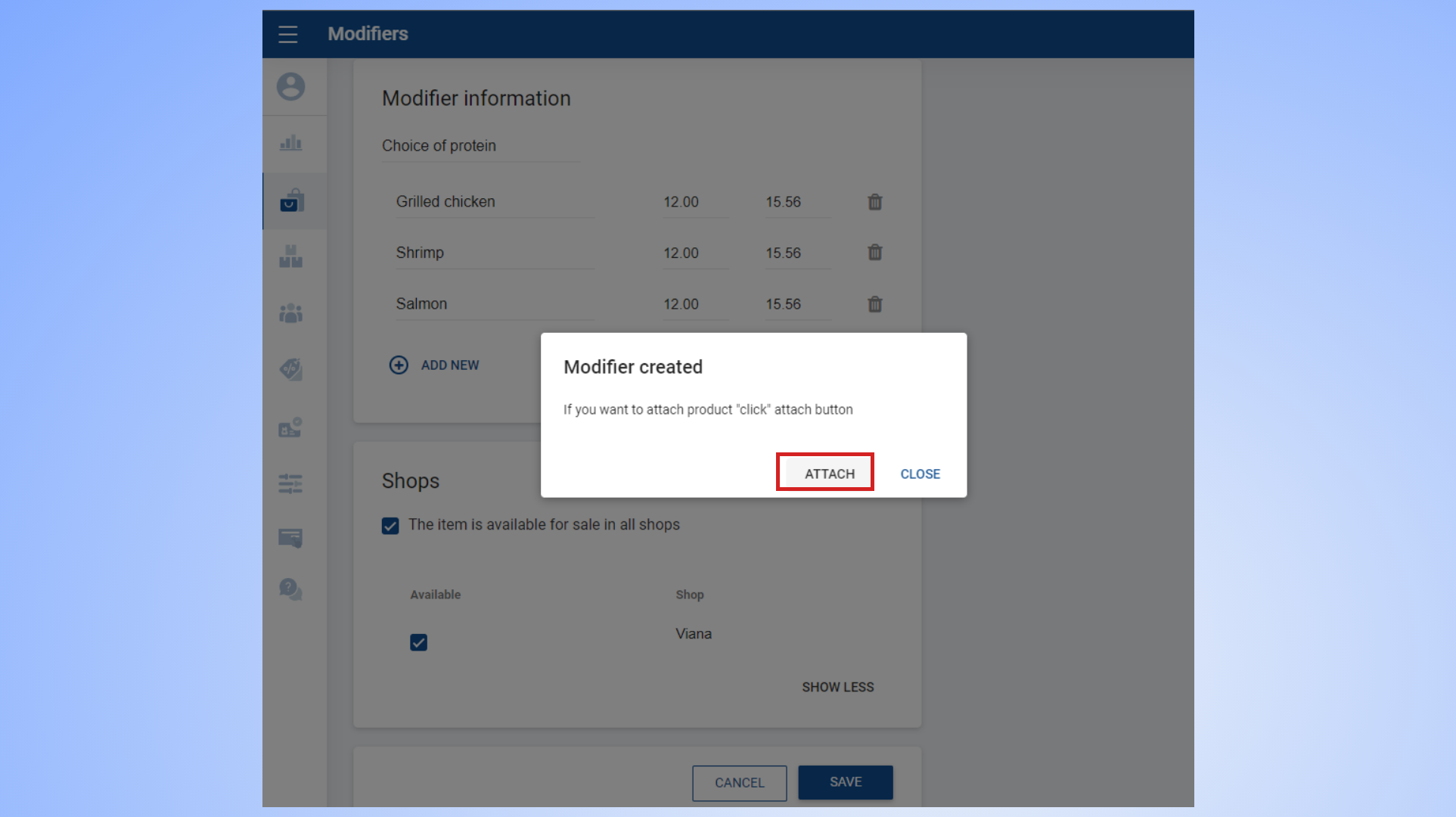
Task: Click the Attach button in dialog
Action: coord(829,474)
